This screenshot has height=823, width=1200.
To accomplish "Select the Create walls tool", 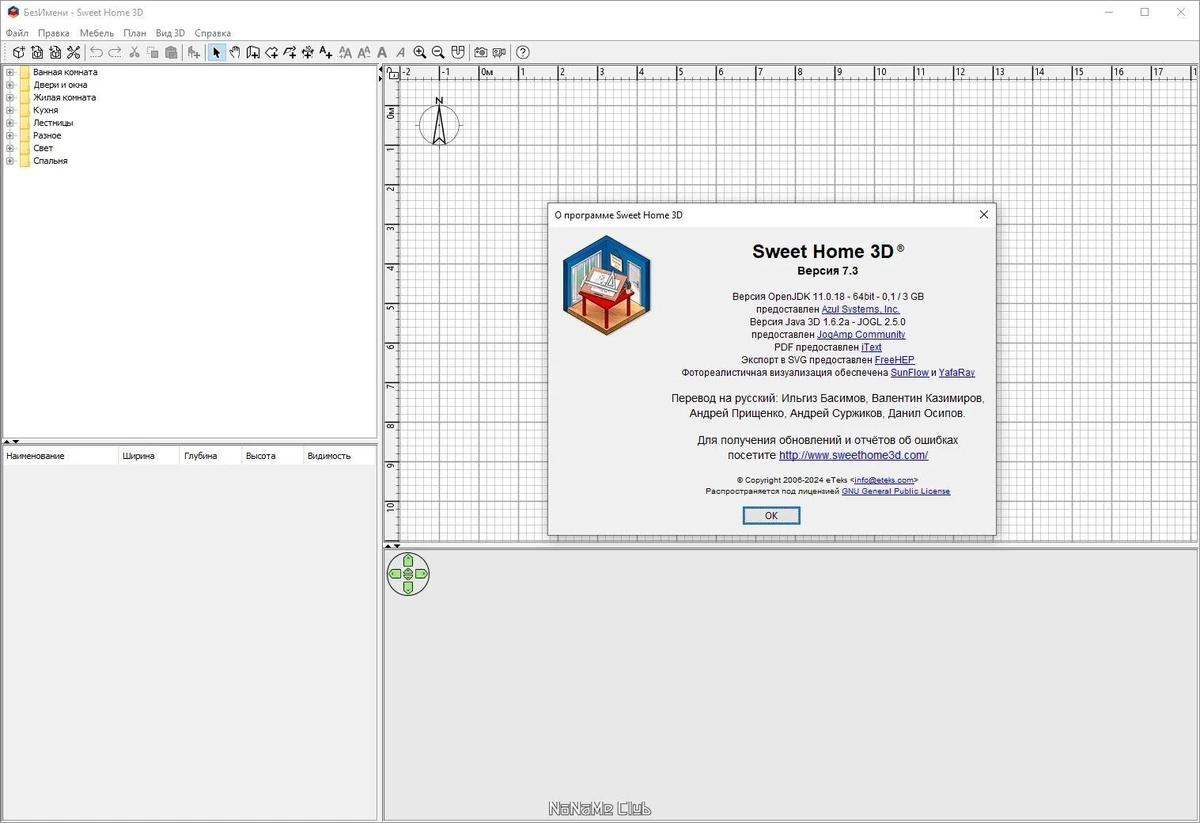I will [253, 52].
